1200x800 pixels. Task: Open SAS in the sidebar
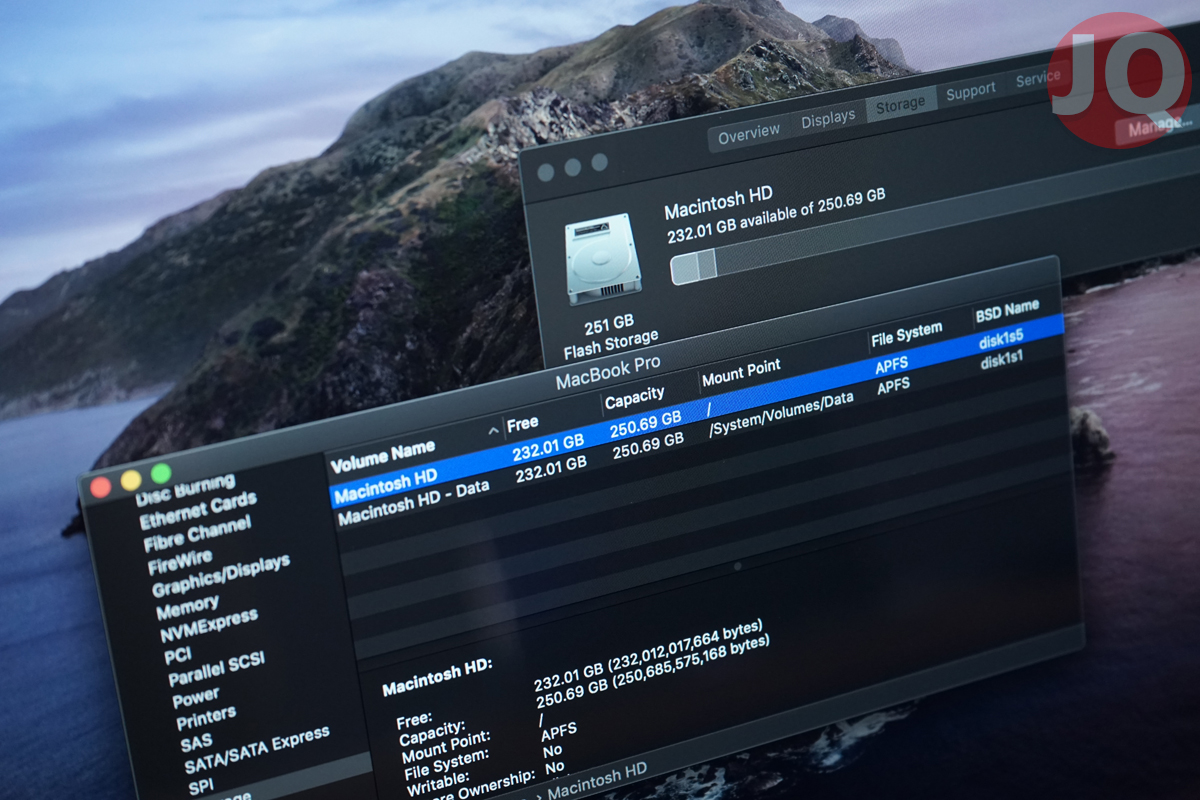(196, 744)
